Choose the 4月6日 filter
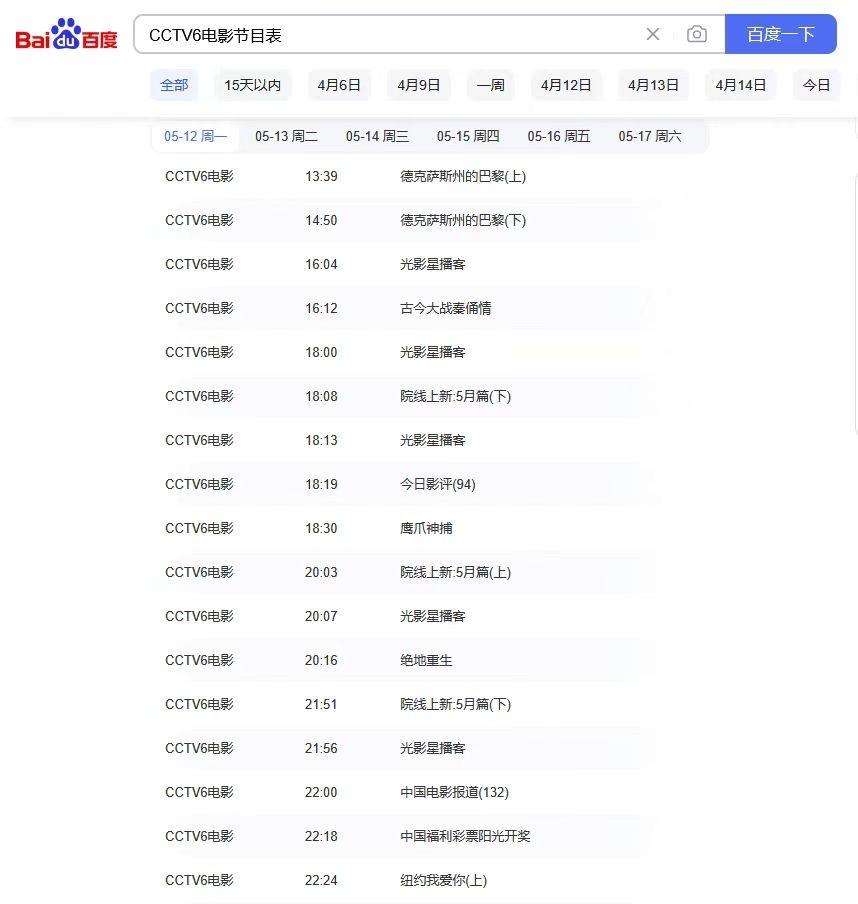 [x=339, y=85]
